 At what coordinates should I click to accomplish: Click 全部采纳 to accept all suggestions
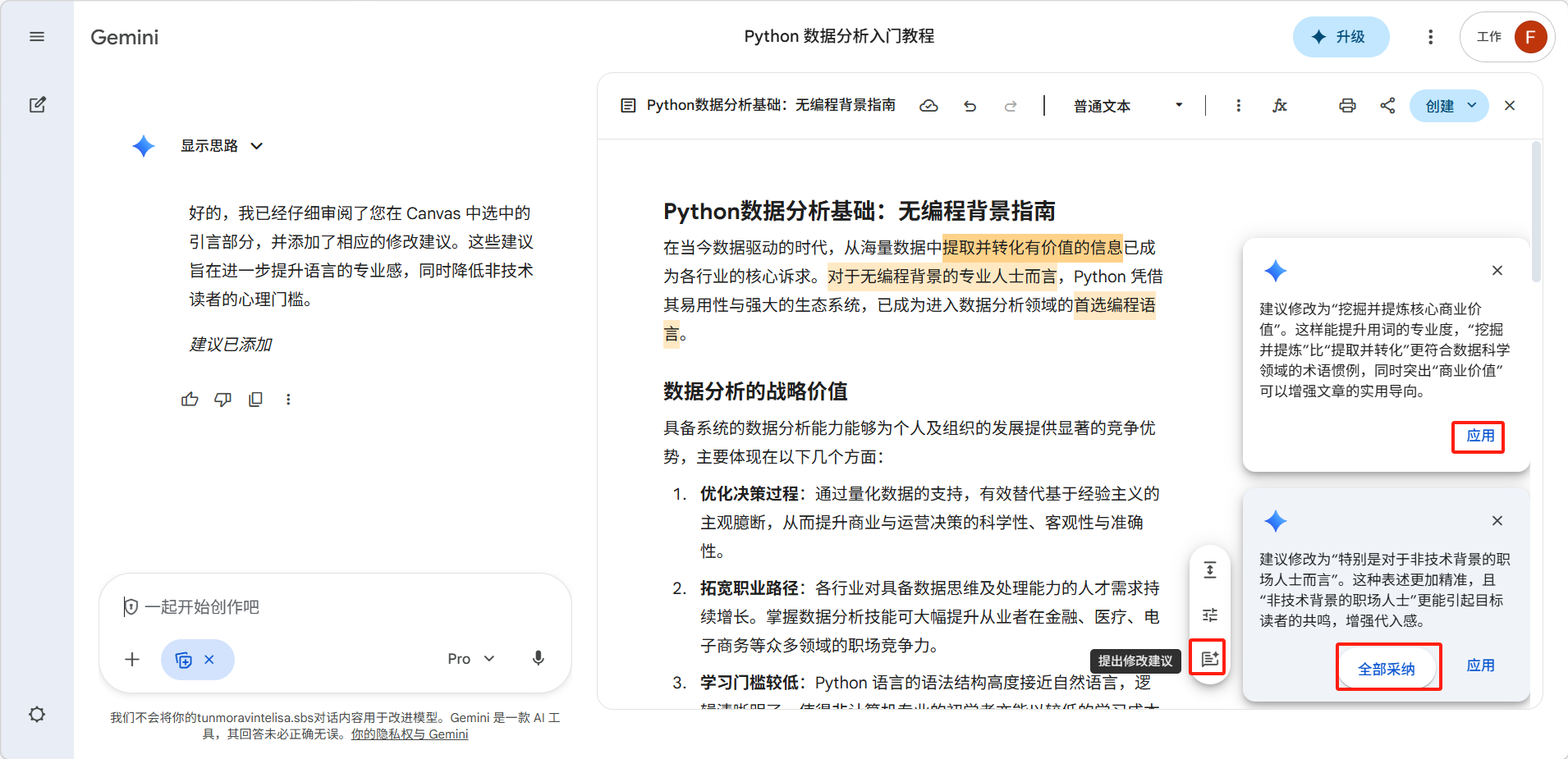point(1387,669)
